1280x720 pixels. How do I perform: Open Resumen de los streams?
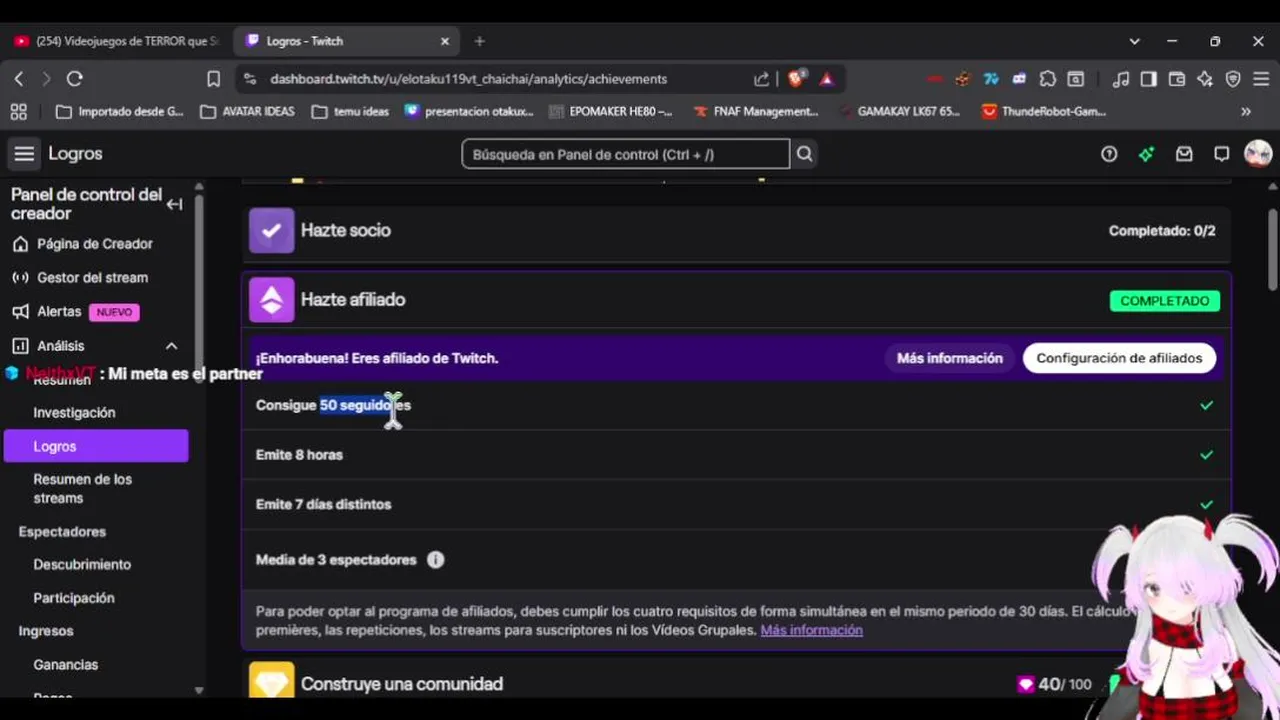[82, 488]
